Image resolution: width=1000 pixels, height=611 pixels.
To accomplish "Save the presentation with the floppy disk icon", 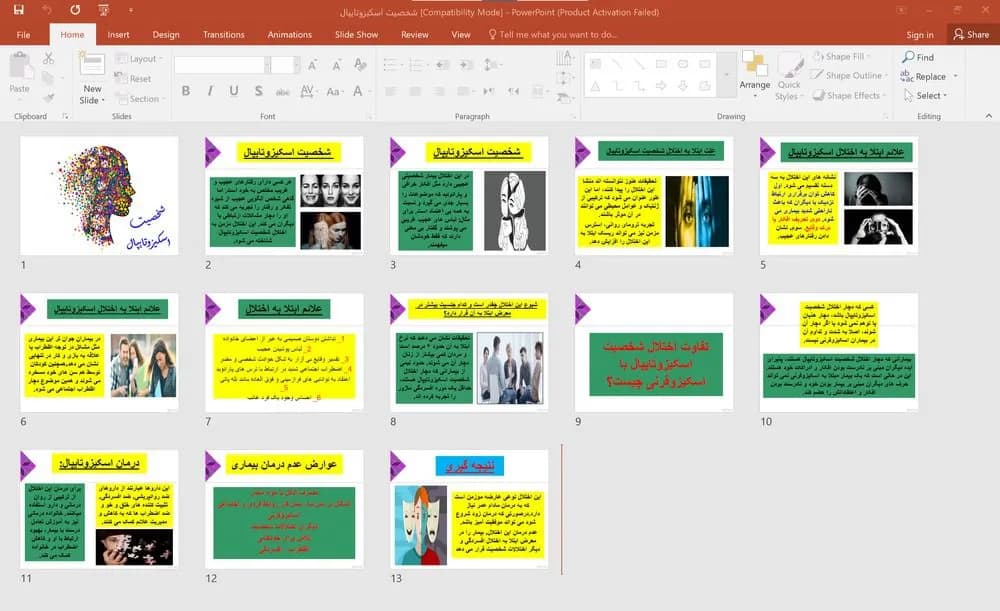I will tap(18, 10).
